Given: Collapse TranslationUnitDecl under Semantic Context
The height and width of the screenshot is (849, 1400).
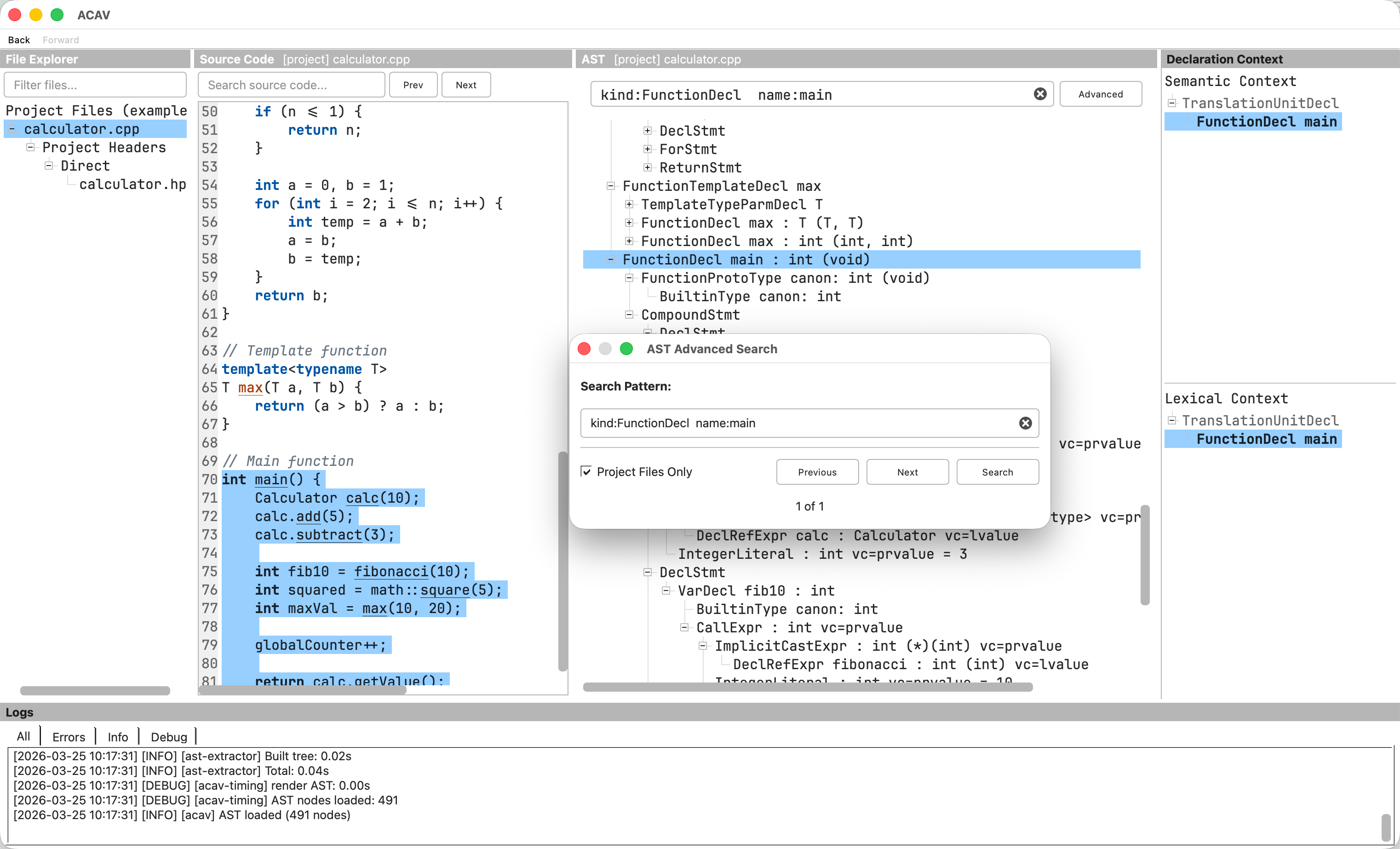Looking at the screenshot, I should [1172, 103].
